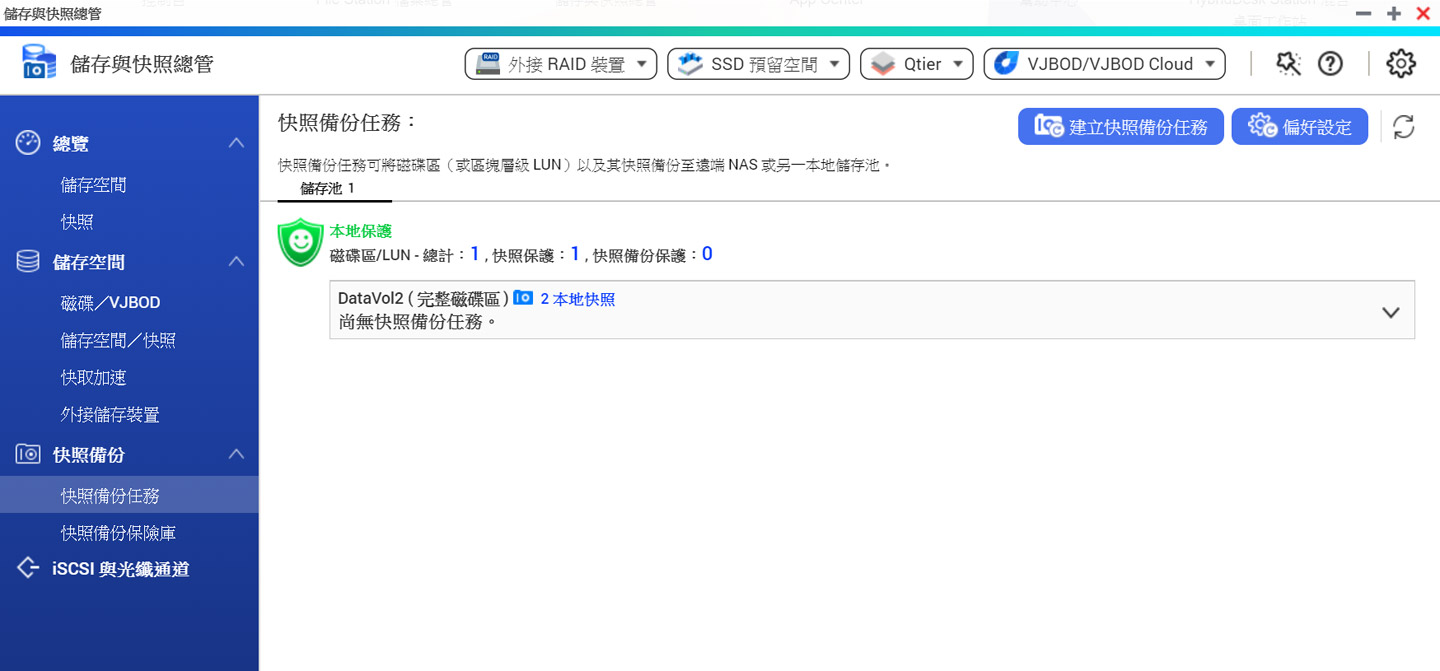
Task: Collapse the 總覽 sidebar section
Action: point(236,143)
